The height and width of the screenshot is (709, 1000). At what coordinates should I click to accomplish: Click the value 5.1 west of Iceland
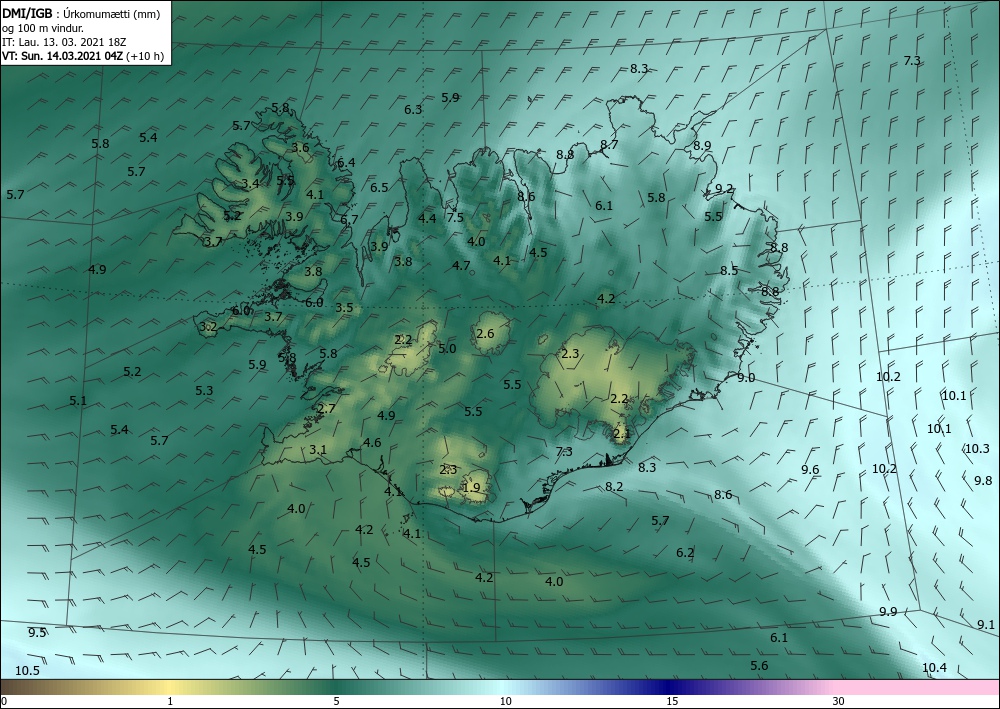coord(78,401)
